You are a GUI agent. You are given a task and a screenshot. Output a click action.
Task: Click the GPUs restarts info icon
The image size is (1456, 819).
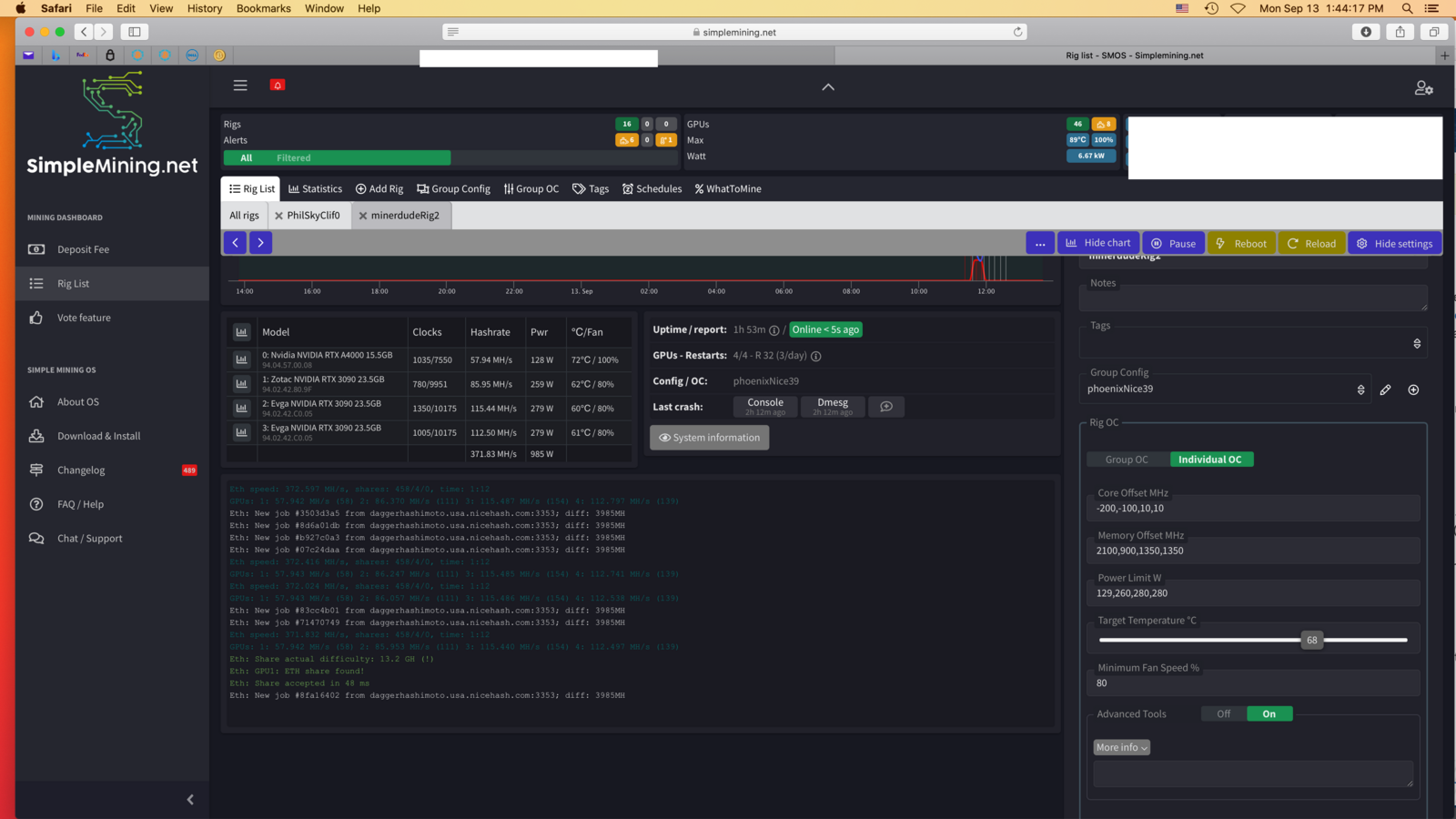point(816,356)
